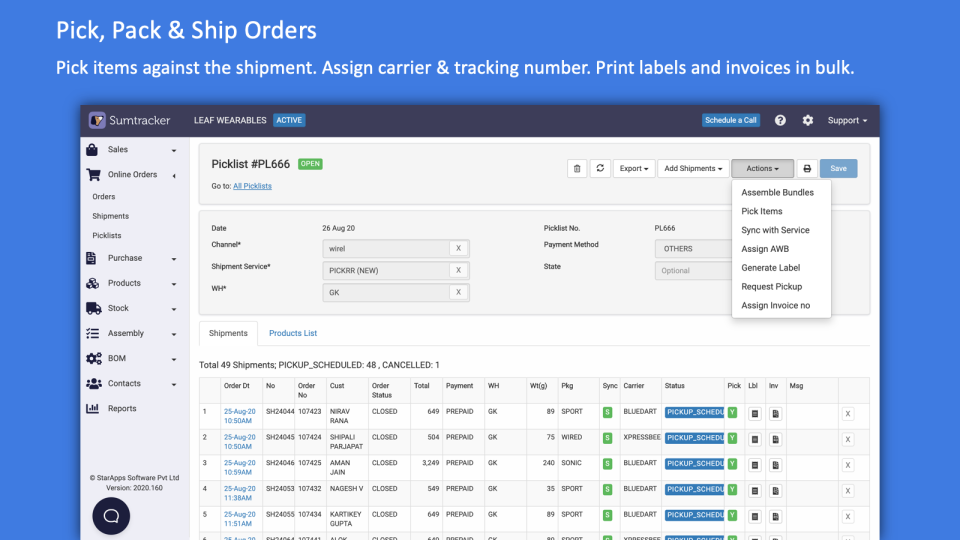Open the Support menu dropdown
960x540 pixels.
847,121
